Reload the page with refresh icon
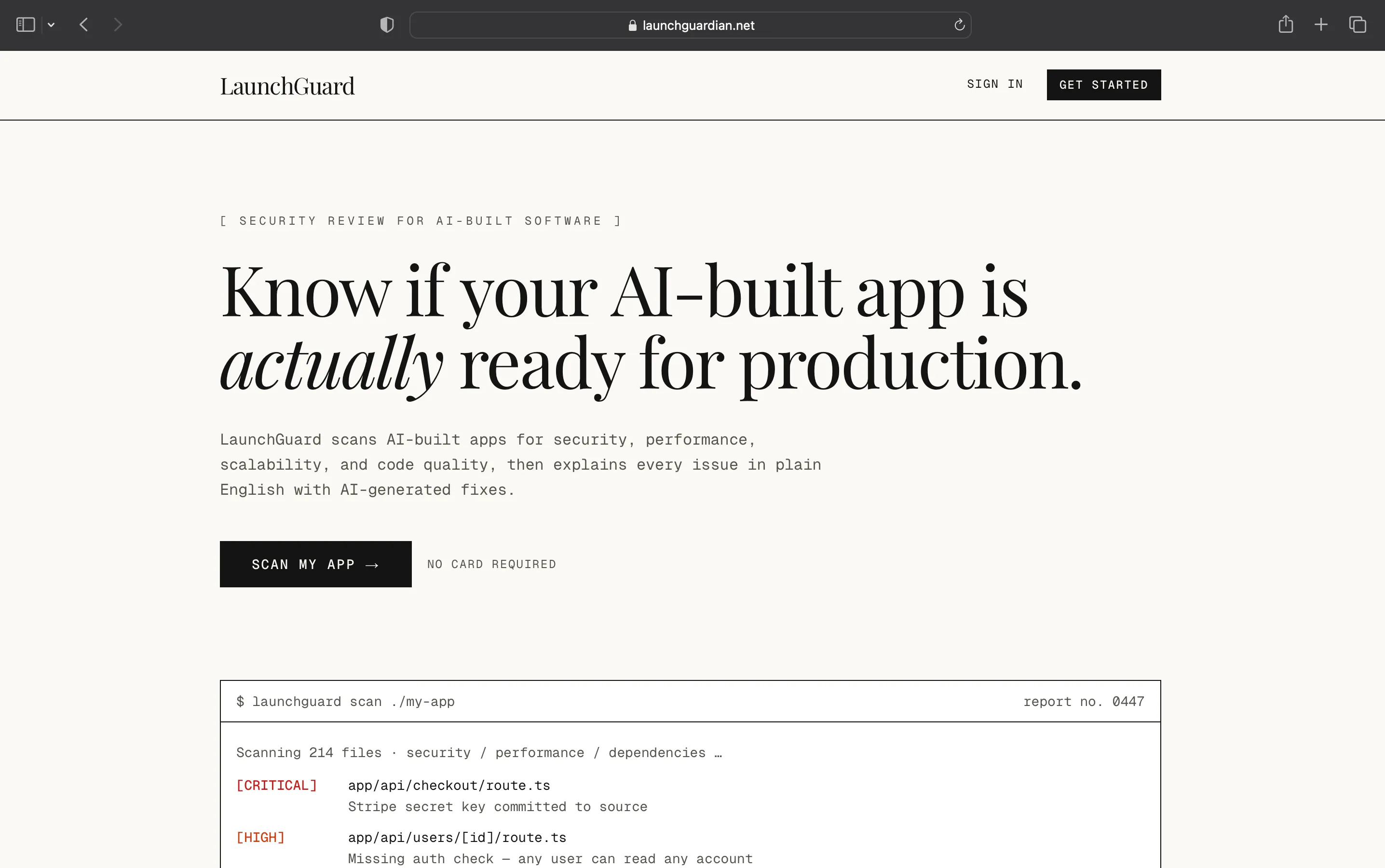 959,25
